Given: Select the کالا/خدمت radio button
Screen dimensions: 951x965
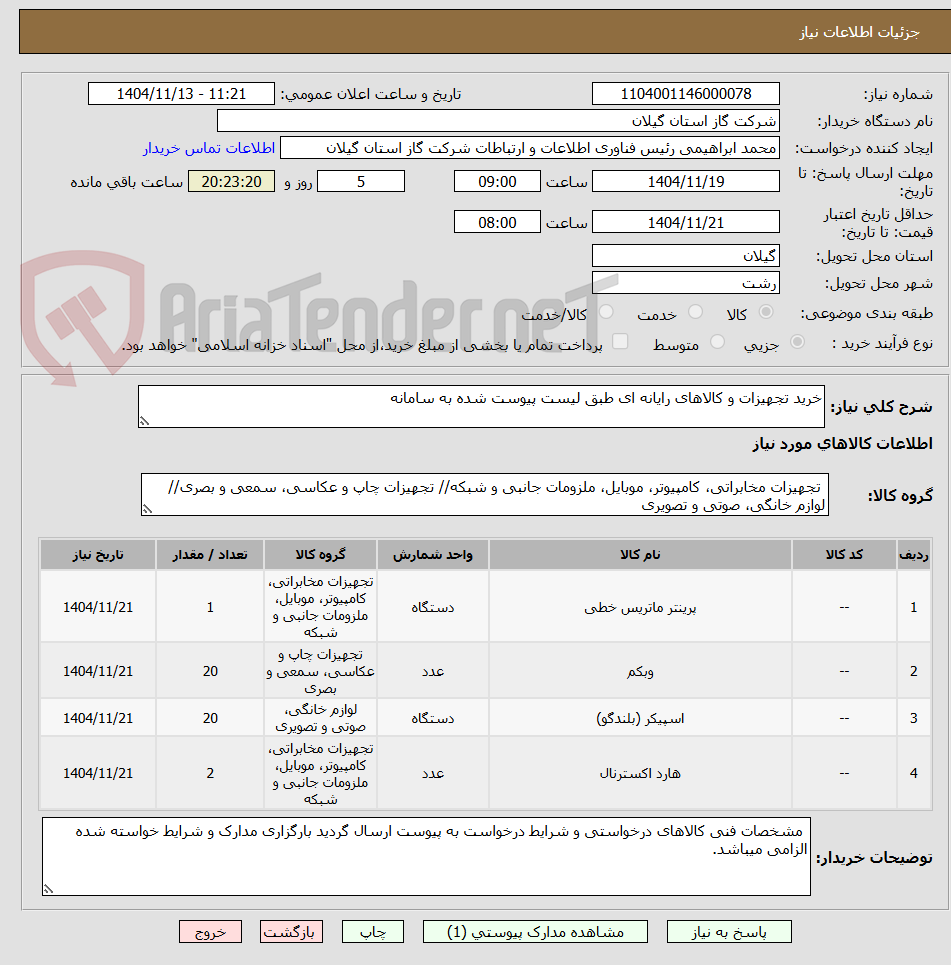Looking at the screenshot, I should (606, 312).
